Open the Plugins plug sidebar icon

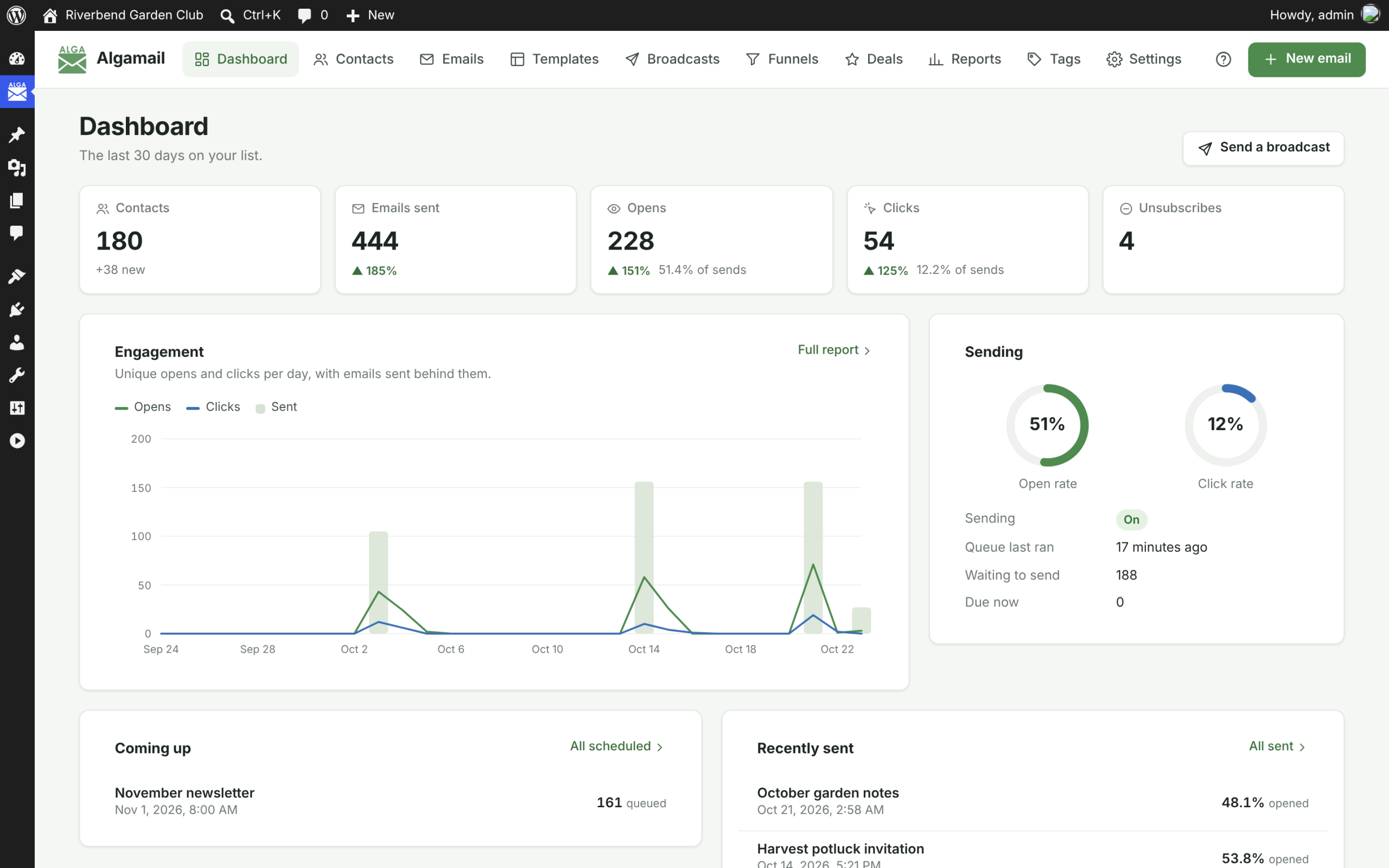[17, 309]
